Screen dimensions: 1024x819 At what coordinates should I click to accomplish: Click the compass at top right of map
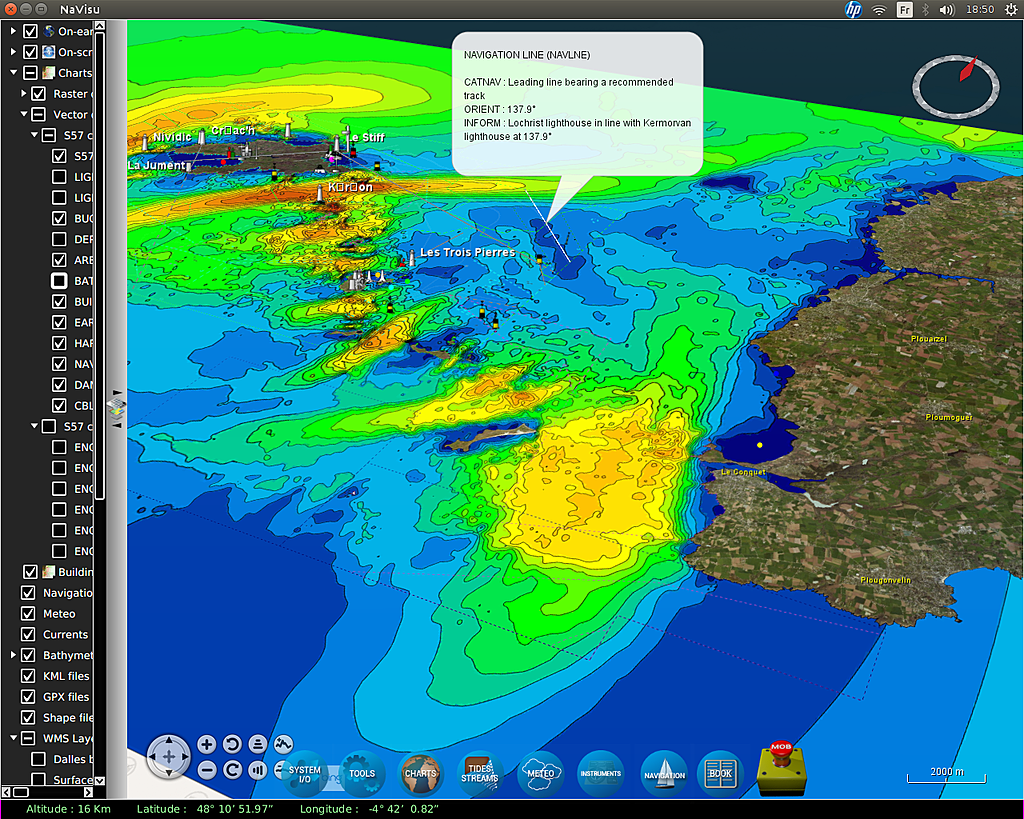click(955, 86)
